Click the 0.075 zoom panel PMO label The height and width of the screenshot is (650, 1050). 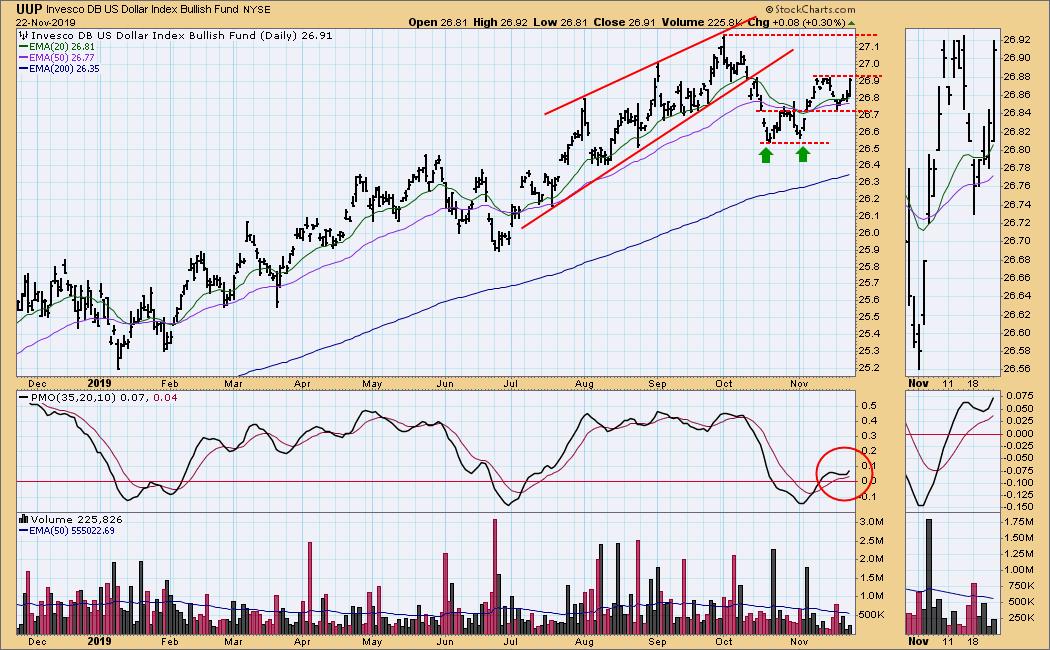[x=1019, y=396]
